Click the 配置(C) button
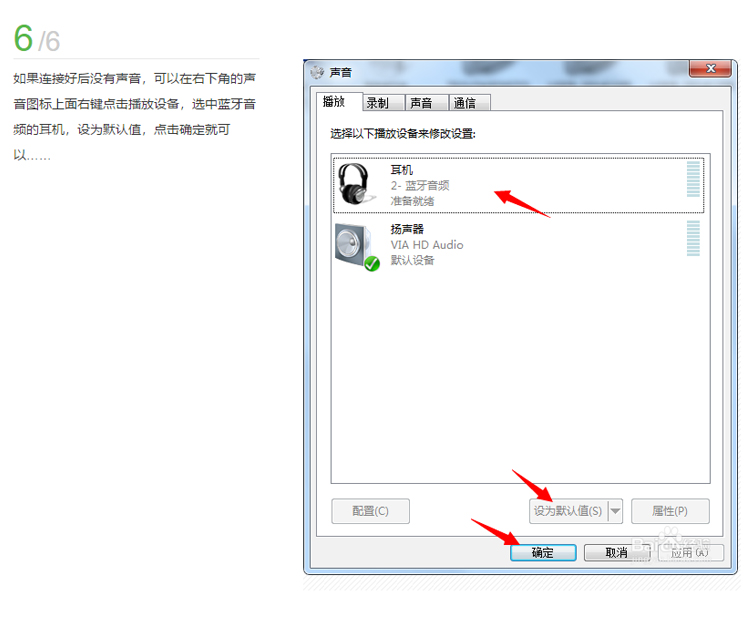This screenshot has width=750, height=637. 370,511
